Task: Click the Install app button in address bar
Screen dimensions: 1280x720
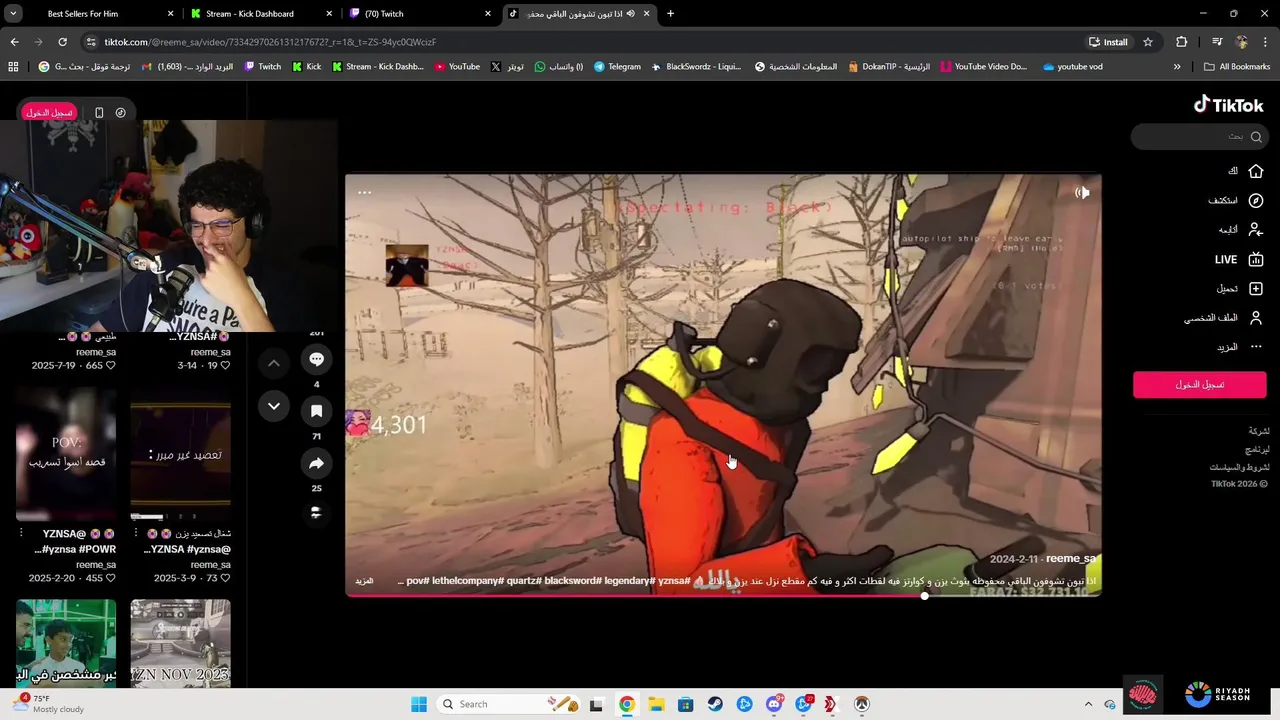Action: [1109, 42]
